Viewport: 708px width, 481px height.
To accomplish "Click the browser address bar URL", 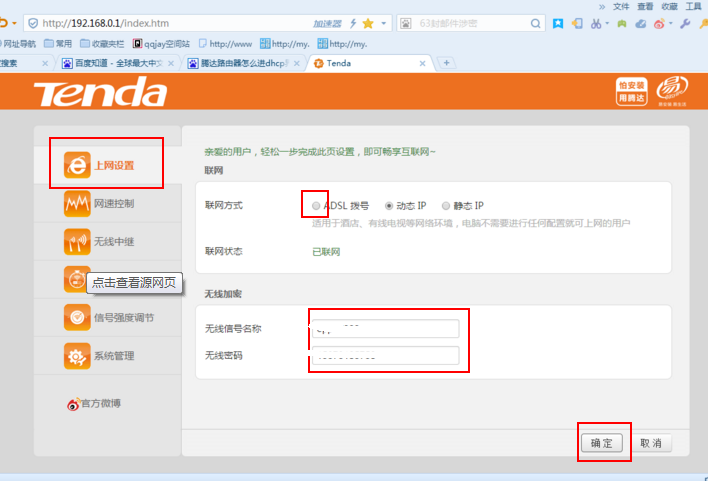I will pyautogui.click(x=106, y=23).
